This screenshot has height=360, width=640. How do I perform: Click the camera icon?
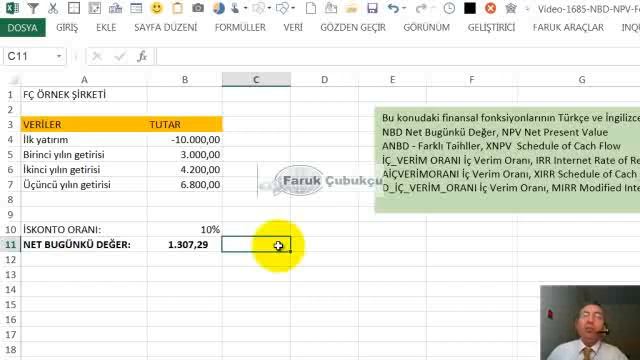tap(198, 8)
